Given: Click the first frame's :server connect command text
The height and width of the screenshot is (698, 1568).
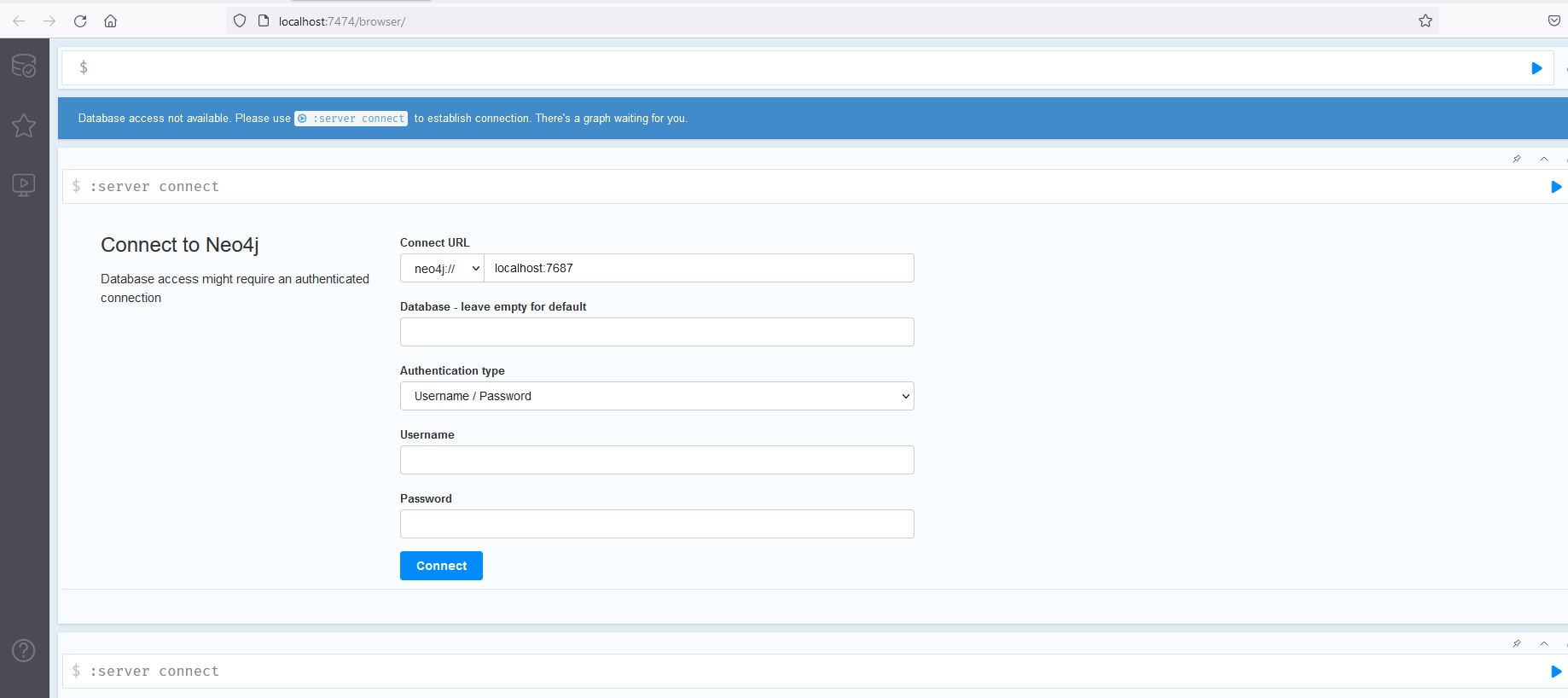Looking at the screenshot, I should point(154,187).
